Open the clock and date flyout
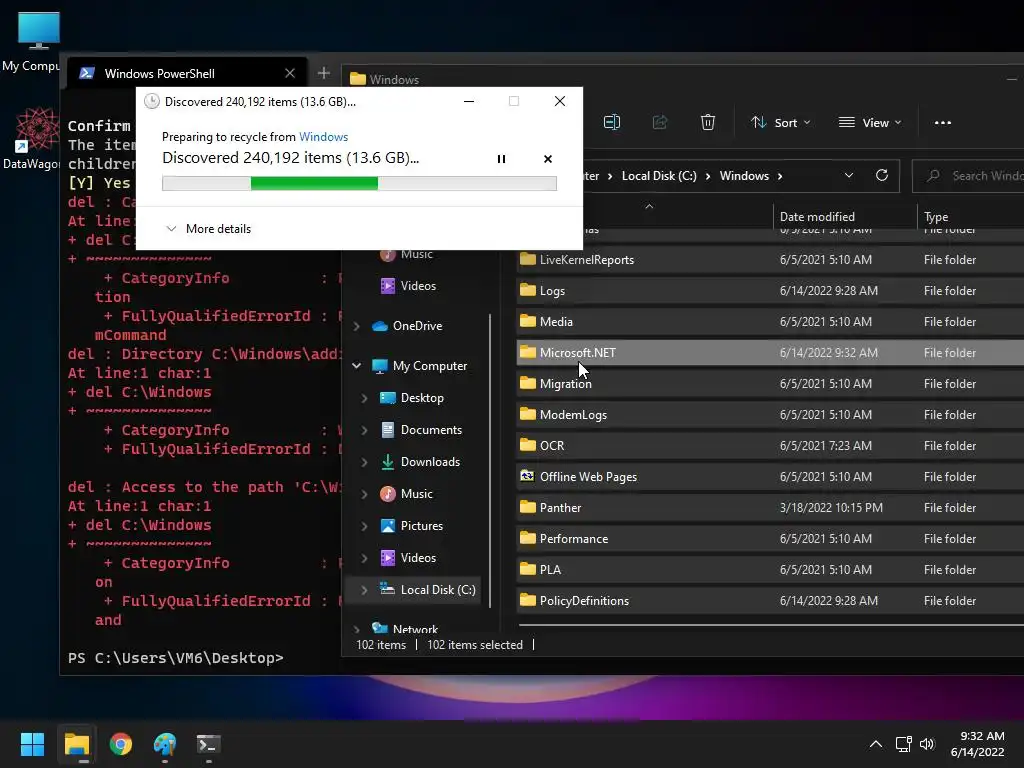This screenshot has height=768, width=1024. [x=978, y=744]
